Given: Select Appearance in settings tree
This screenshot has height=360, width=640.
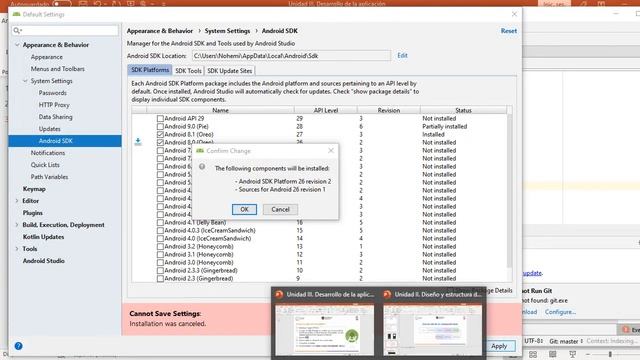Looking at the screenshot, I should [47, 57].
